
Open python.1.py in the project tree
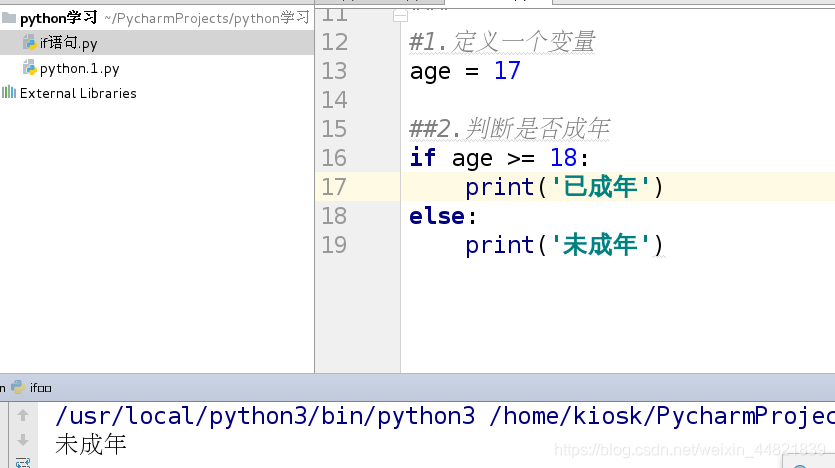79,69
